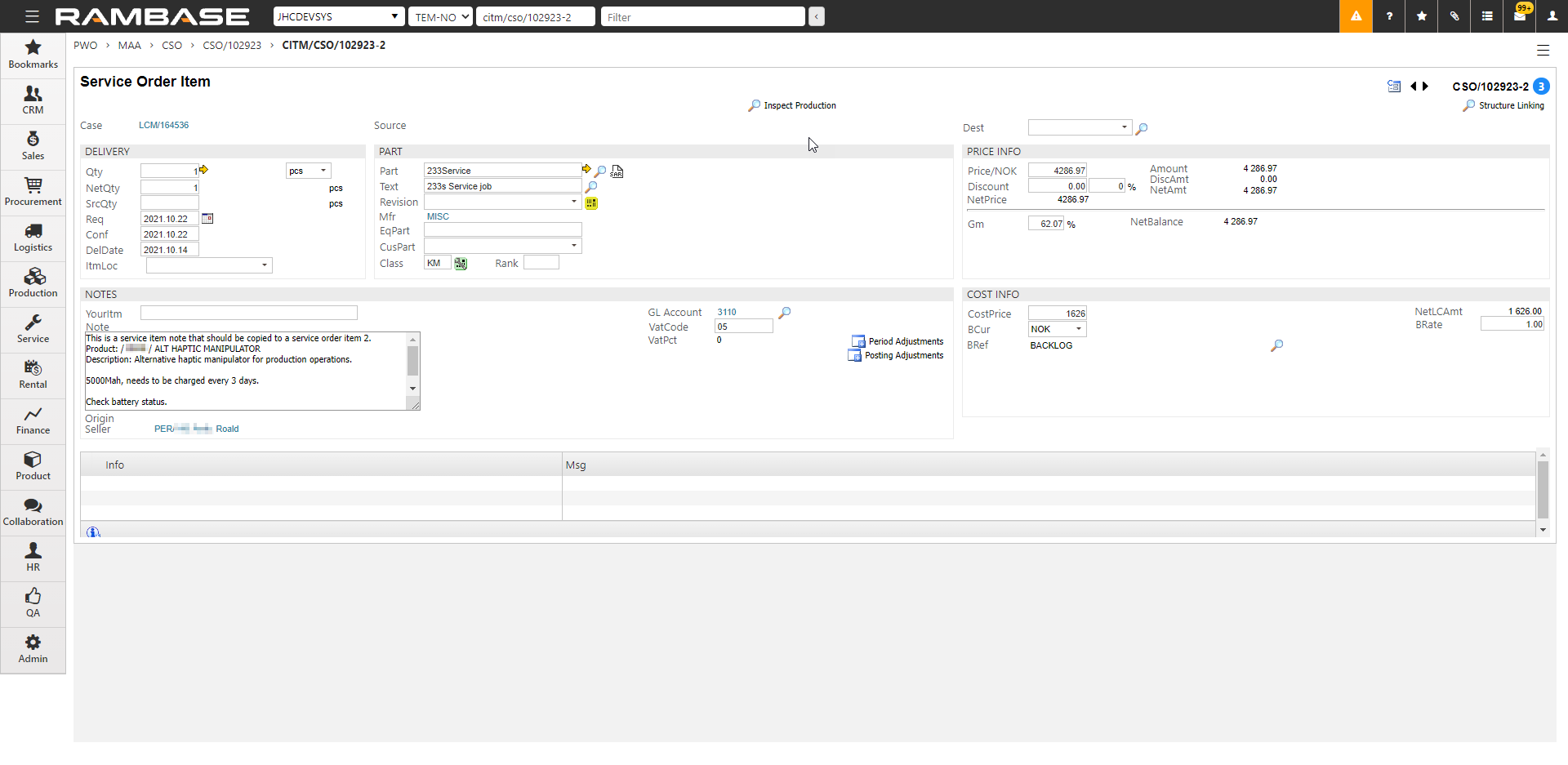
Task: Click into the YourItm input field
Action: [x=248, y=313]
